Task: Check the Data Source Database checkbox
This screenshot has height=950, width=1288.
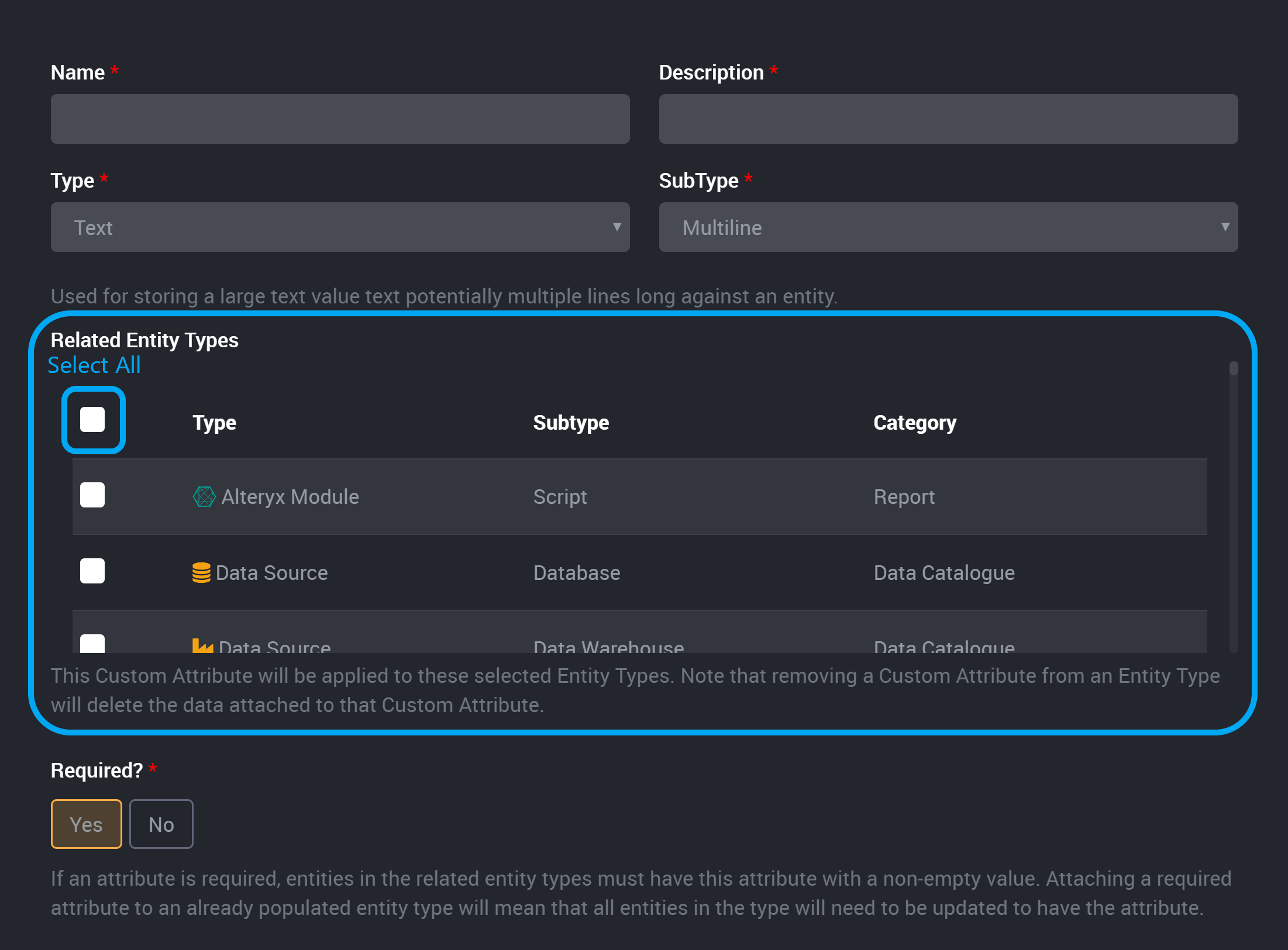Action: (x=92, y=571)
